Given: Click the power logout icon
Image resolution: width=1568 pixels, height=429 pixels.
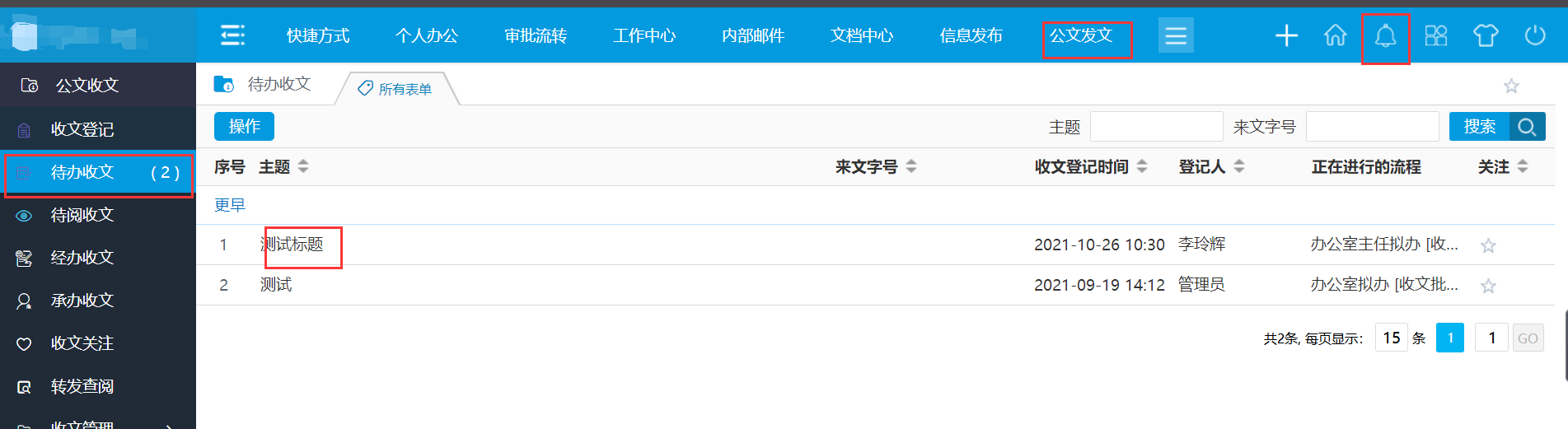Looking at the screenshot, I should coord(1534,35).
